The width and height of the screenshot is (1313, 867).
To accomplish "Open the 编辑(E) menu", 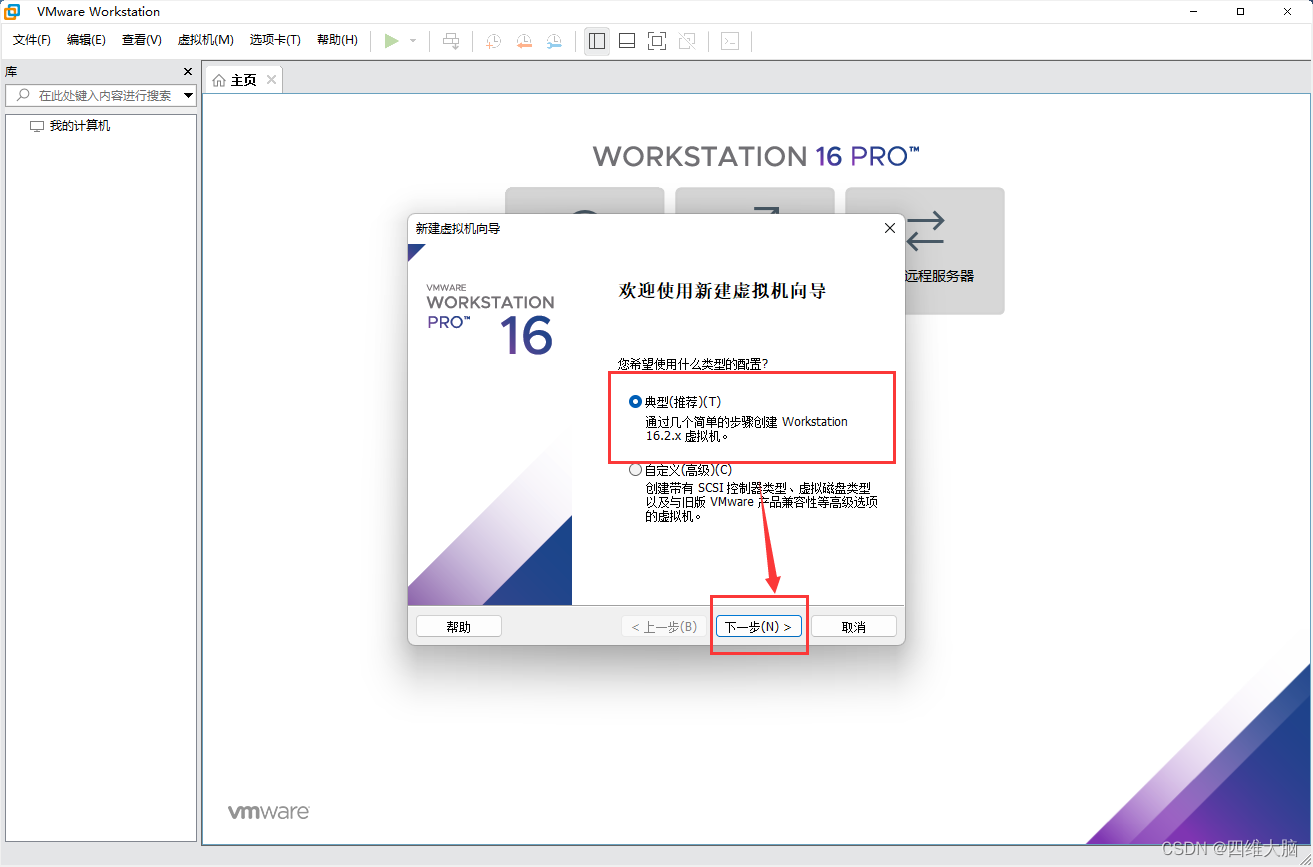I will coord(86,40).
